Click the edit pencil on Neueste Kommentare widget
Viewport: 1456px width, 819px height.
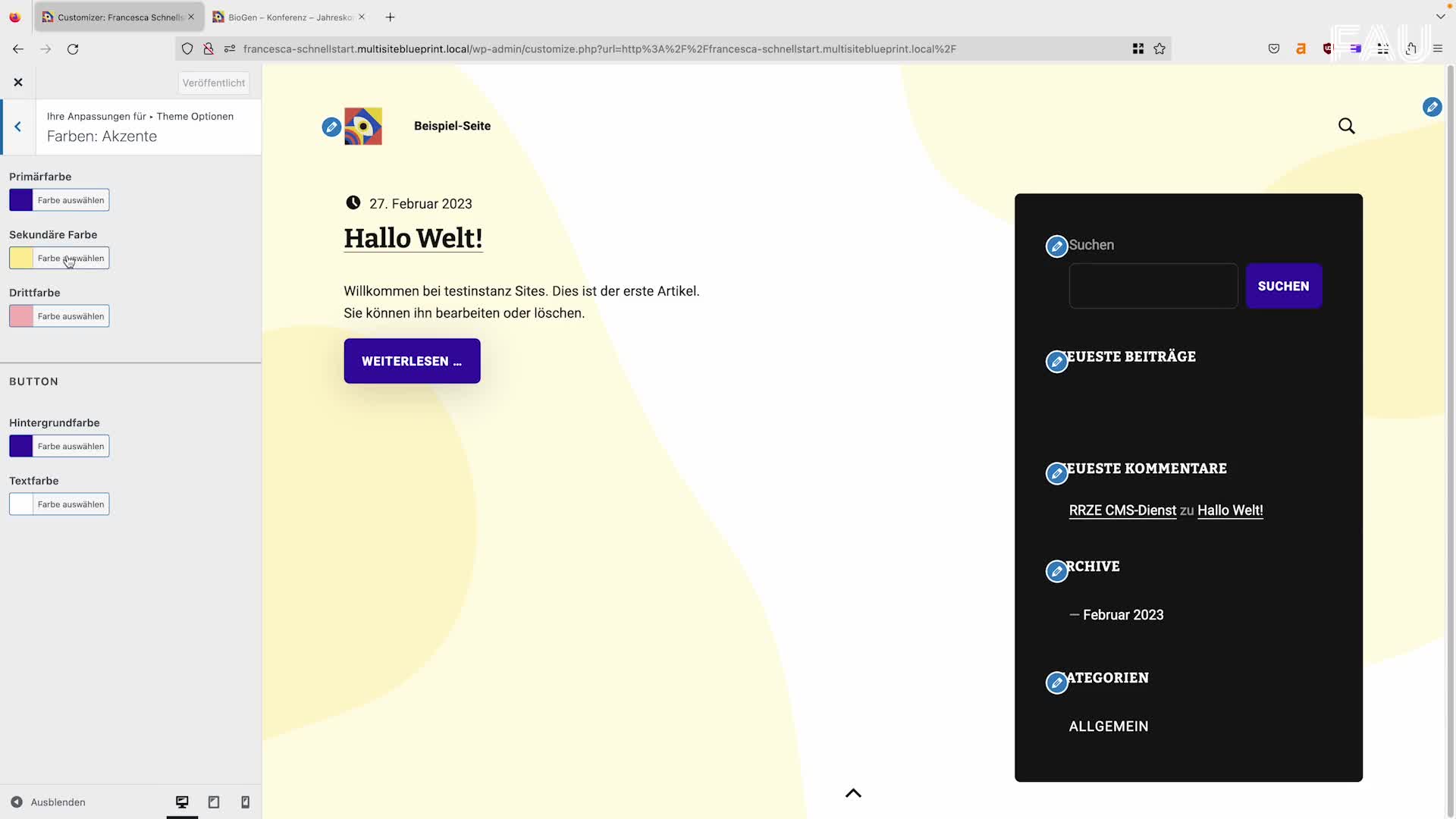(x=1057, y=473)
